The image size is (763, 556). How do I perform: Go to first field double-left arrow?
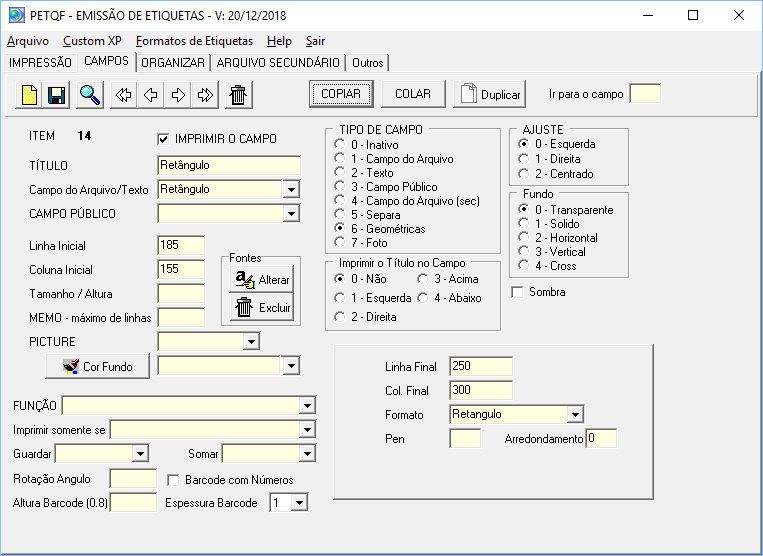(124, 95)
